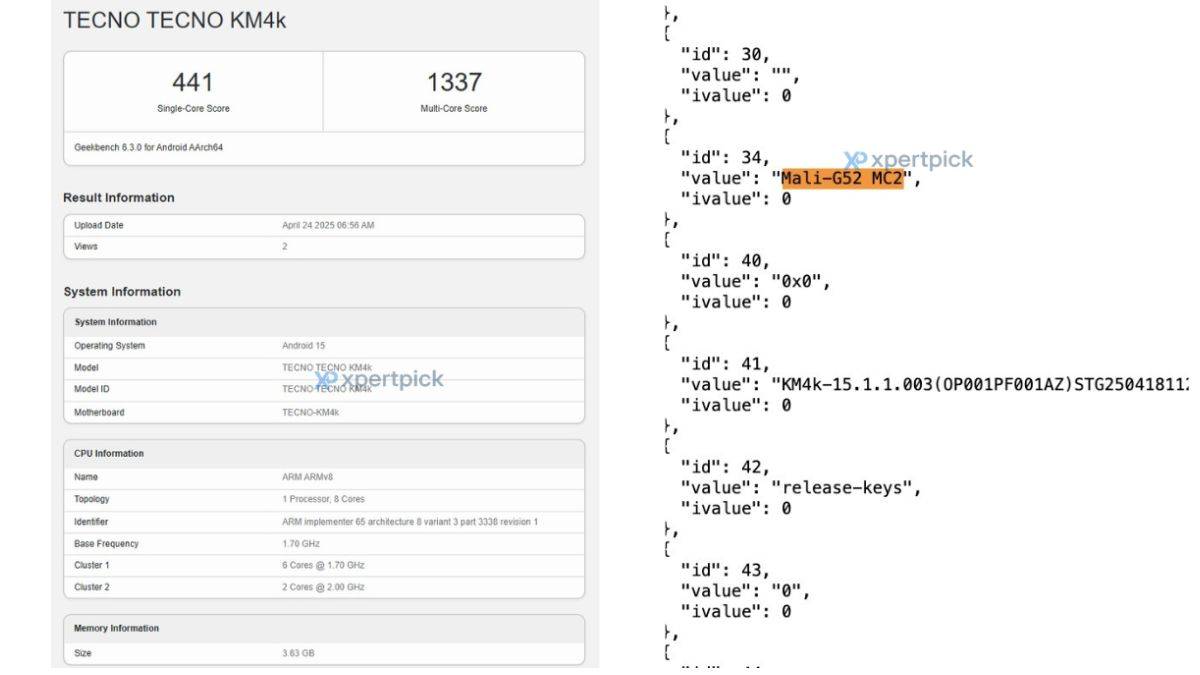The width and height of the screenshot is (1200, 675).
Task: Click the CPU Information table header
Action: coord(324,453)
